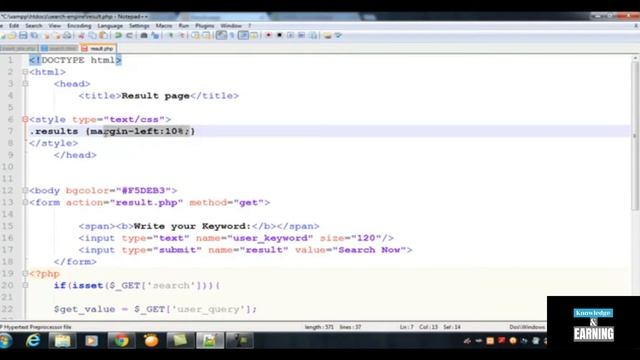Click the 'lines : 37' status bar text
The image size is (640, 360).
click(350, 327)
